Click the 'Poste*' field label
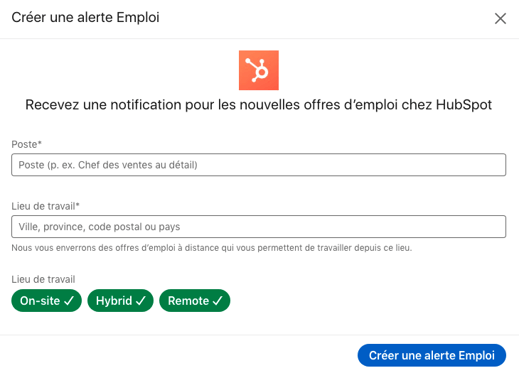 point(26,144)
